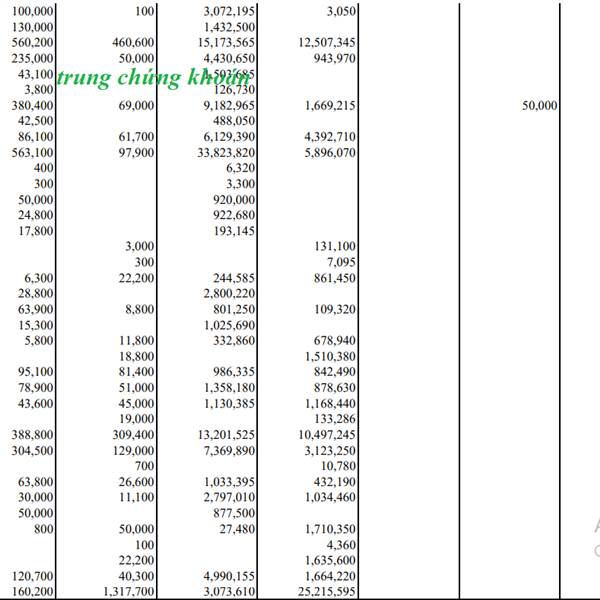Select the 380,400 cell
The width and height of the screenshot is (600, 600).
tap(33, 106)
